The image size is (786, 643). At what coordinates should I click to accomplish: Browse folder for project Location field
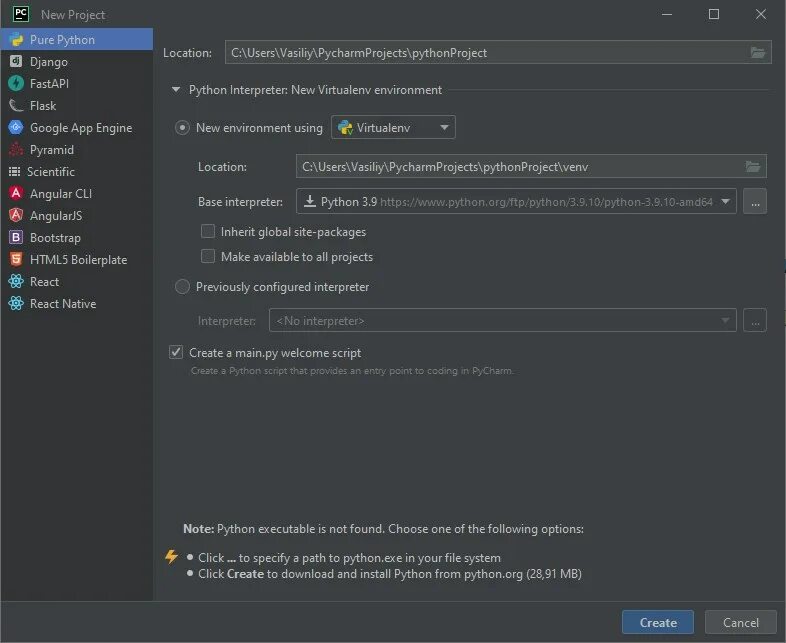tap(757, 53)
